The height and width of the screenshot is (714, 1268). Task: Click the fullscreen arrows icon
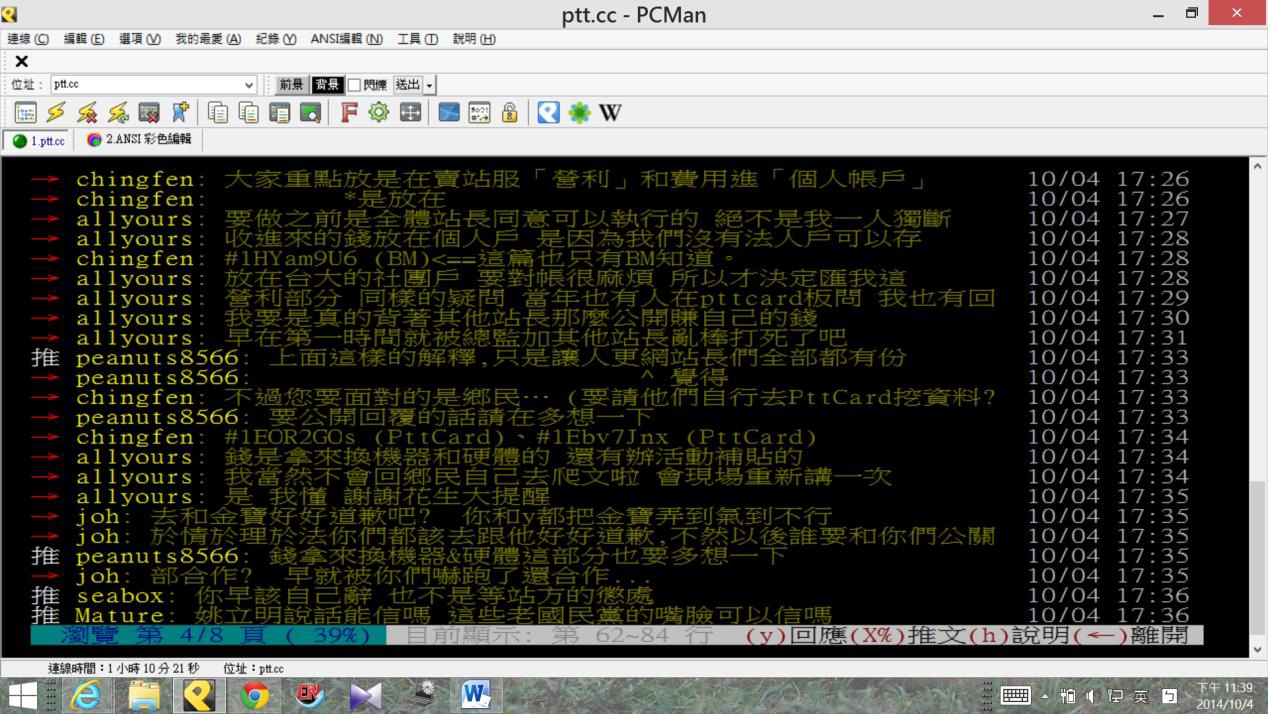tap(410, 113)
